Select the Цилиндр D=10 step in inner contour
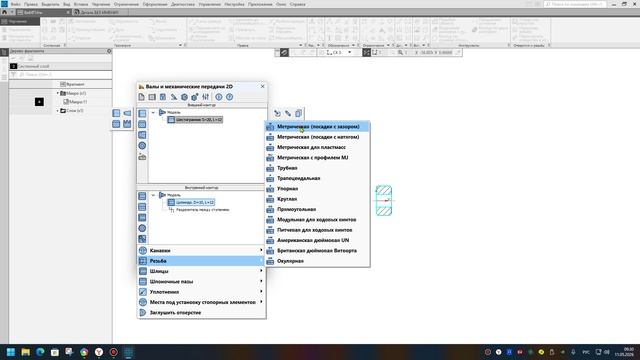 pyautogui.click(x=191, y=202)
